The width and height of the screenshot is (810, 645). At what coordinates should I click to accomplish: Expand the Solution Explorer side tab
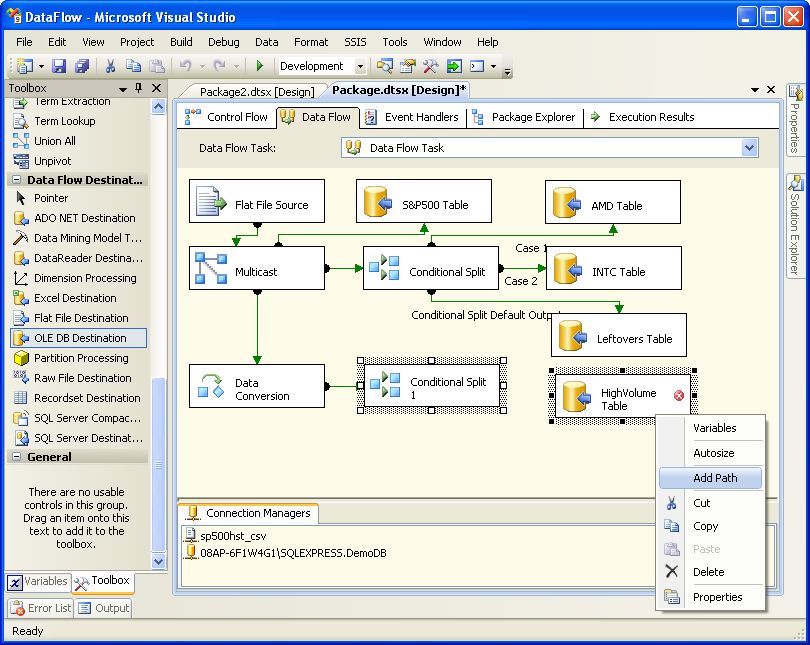click(x=795, y=225)
